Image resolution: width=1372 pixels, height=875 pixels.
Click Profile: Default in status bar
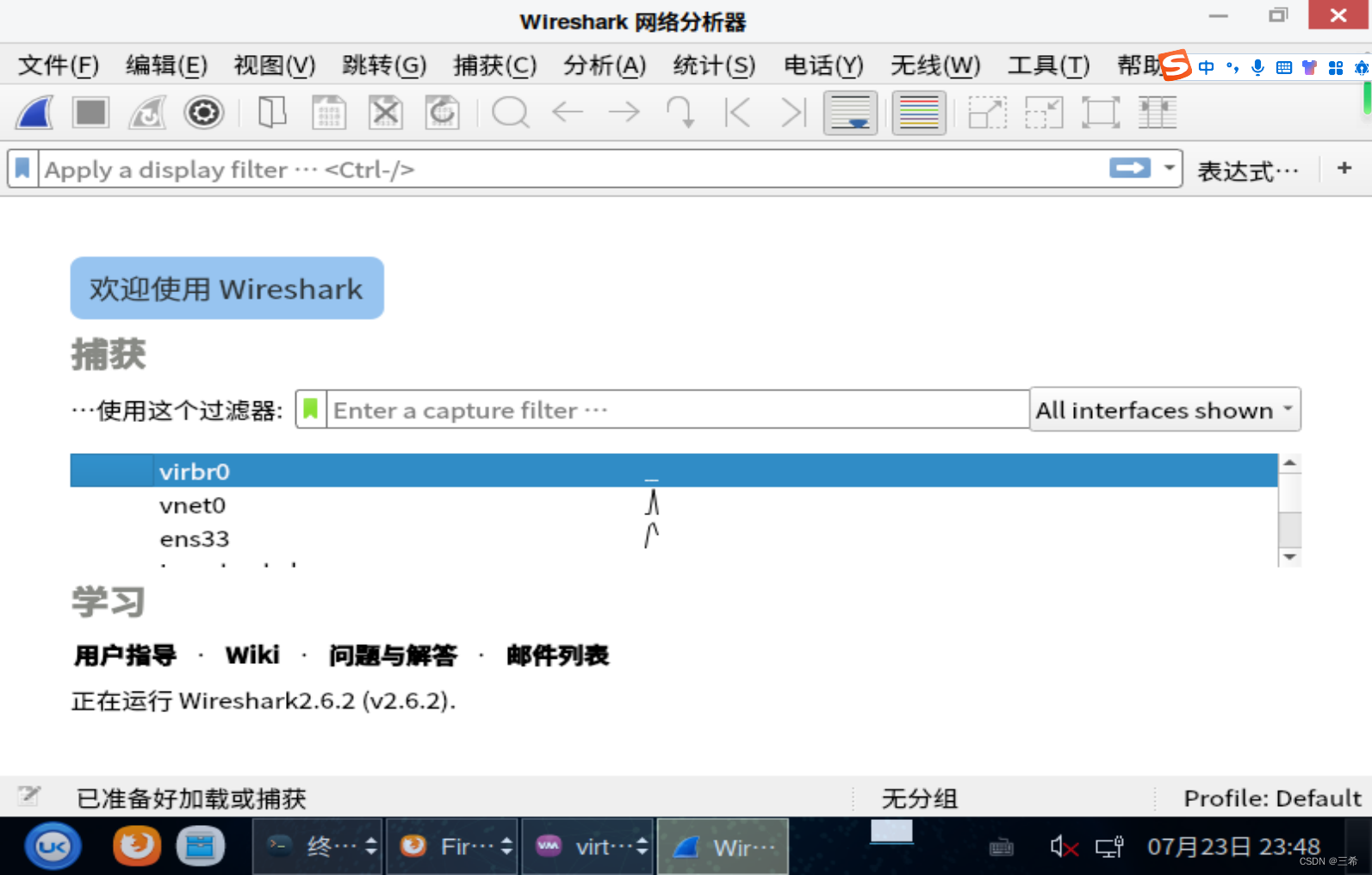[1272, 798]
